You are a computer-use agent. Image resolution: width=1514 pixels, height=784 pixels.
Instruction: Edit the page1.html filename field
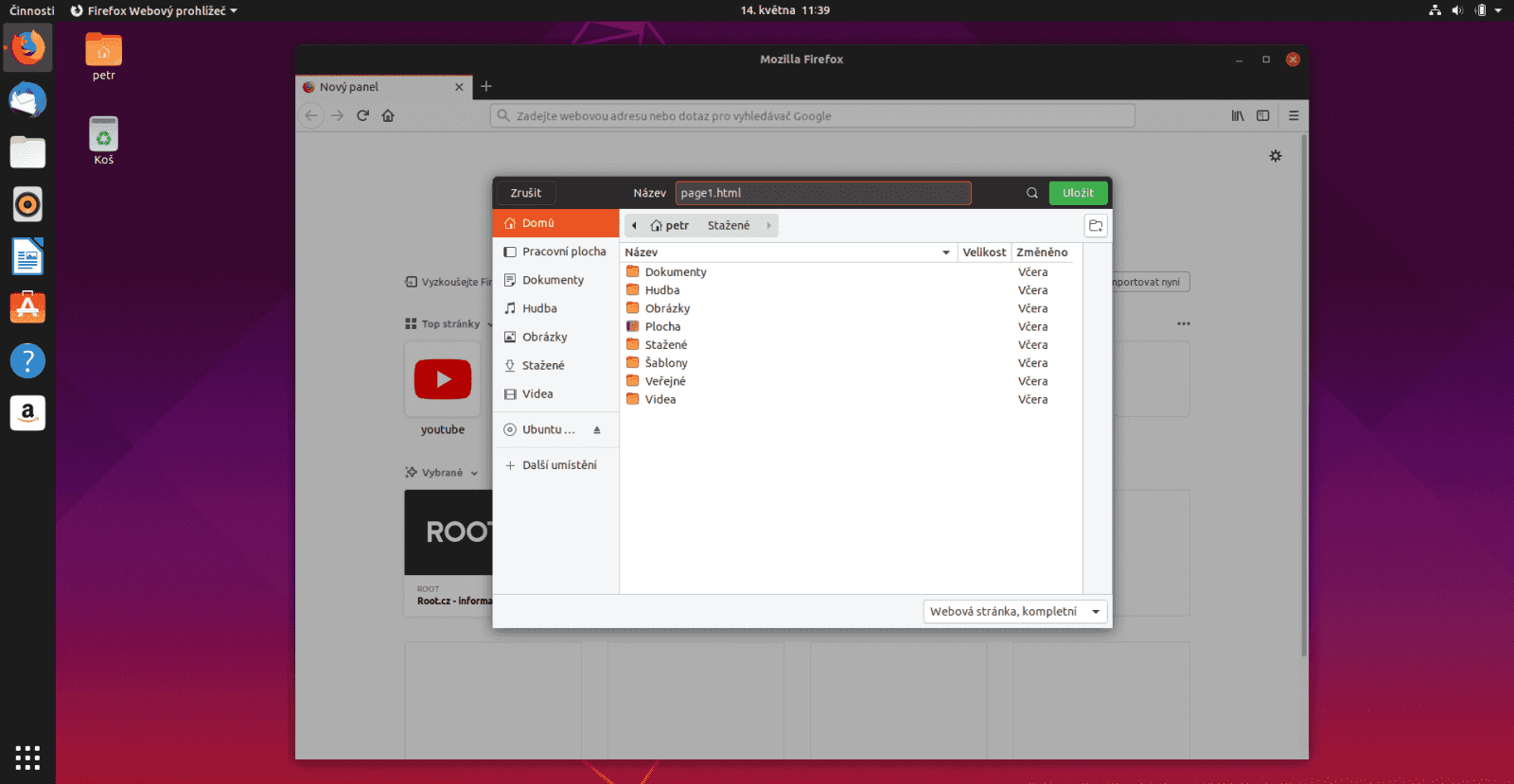pos(823,193)
